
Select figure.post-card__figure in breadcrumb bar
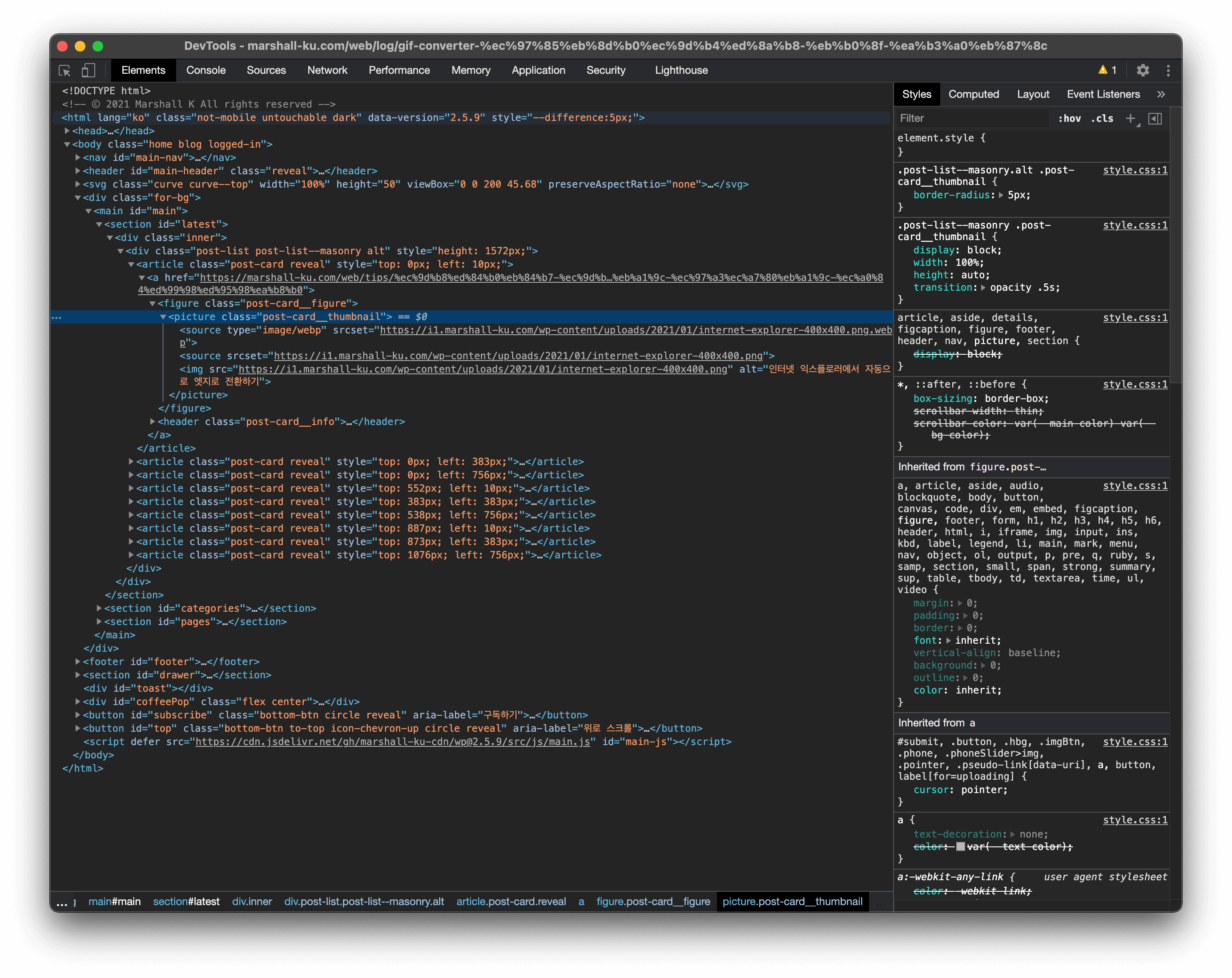[x=652, y=902]
